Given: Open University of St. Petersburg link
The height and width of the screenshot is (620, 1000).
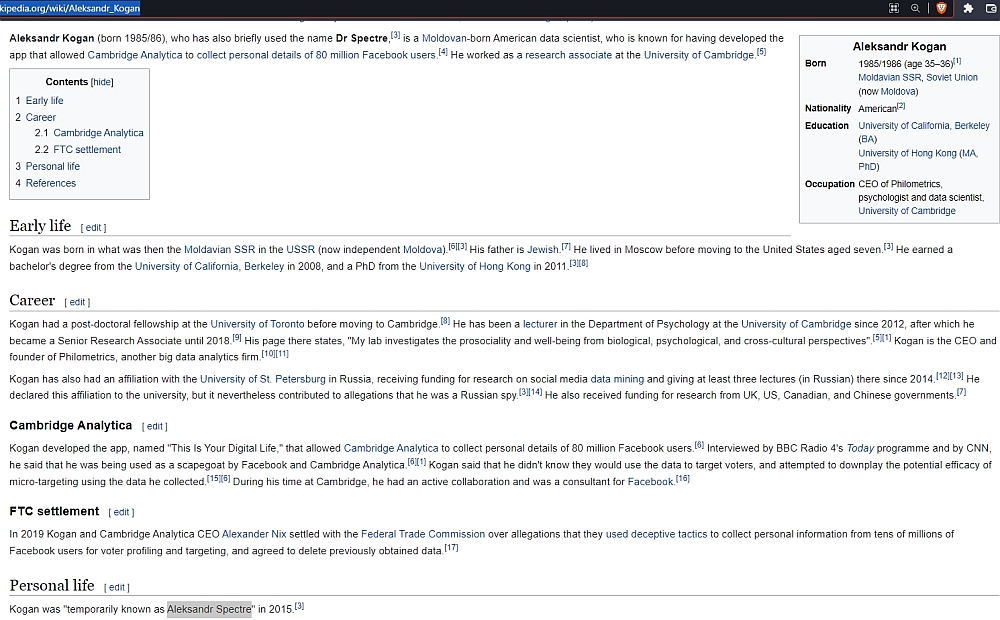Looking at the screenshot, I should coord(263,379).
